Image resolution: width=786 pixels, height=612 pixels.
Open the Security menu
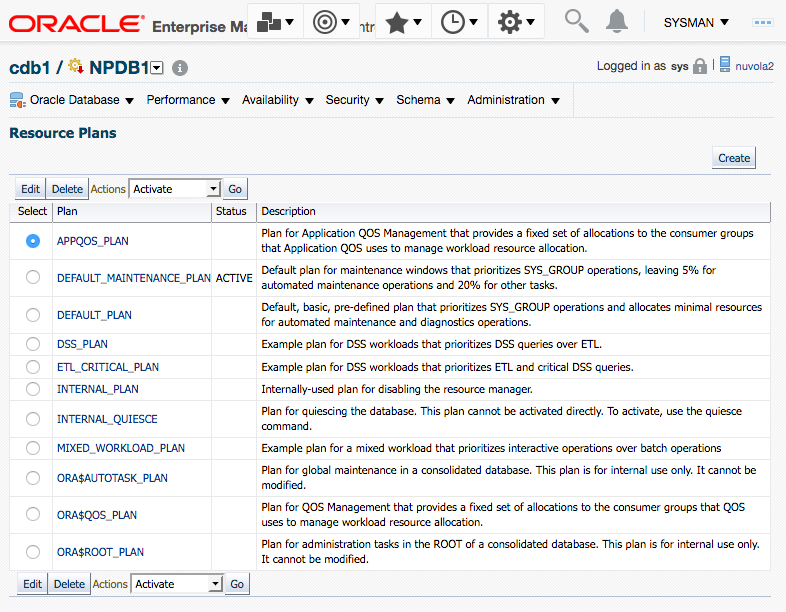[354, 100]
